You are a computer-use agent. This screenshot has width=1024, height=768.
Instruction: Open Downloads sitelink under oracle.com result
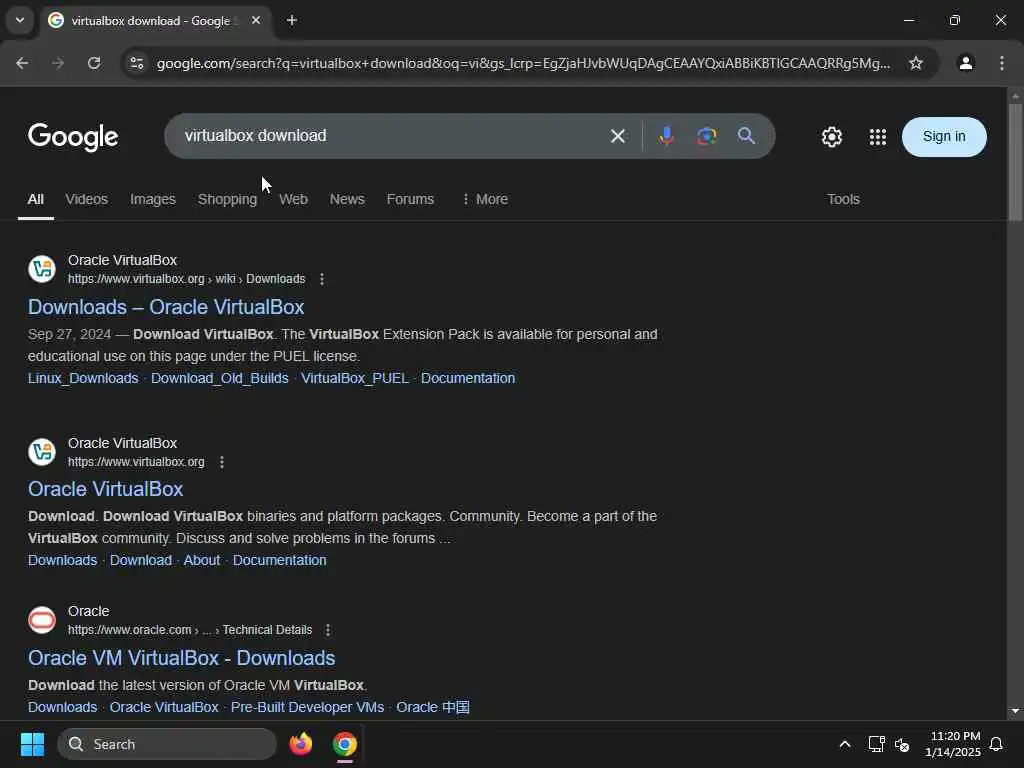click(62, 707)
